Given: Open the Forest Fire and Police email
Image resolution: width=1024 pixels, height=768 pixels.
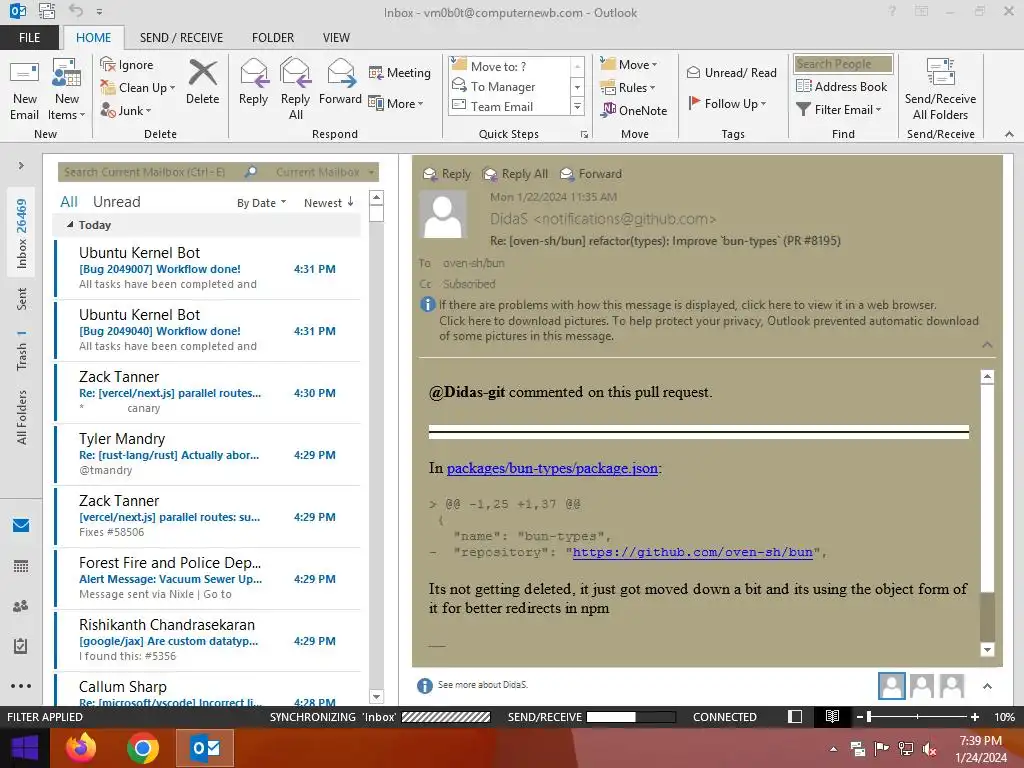Looking at the screenshot, I should pos(208,579).
